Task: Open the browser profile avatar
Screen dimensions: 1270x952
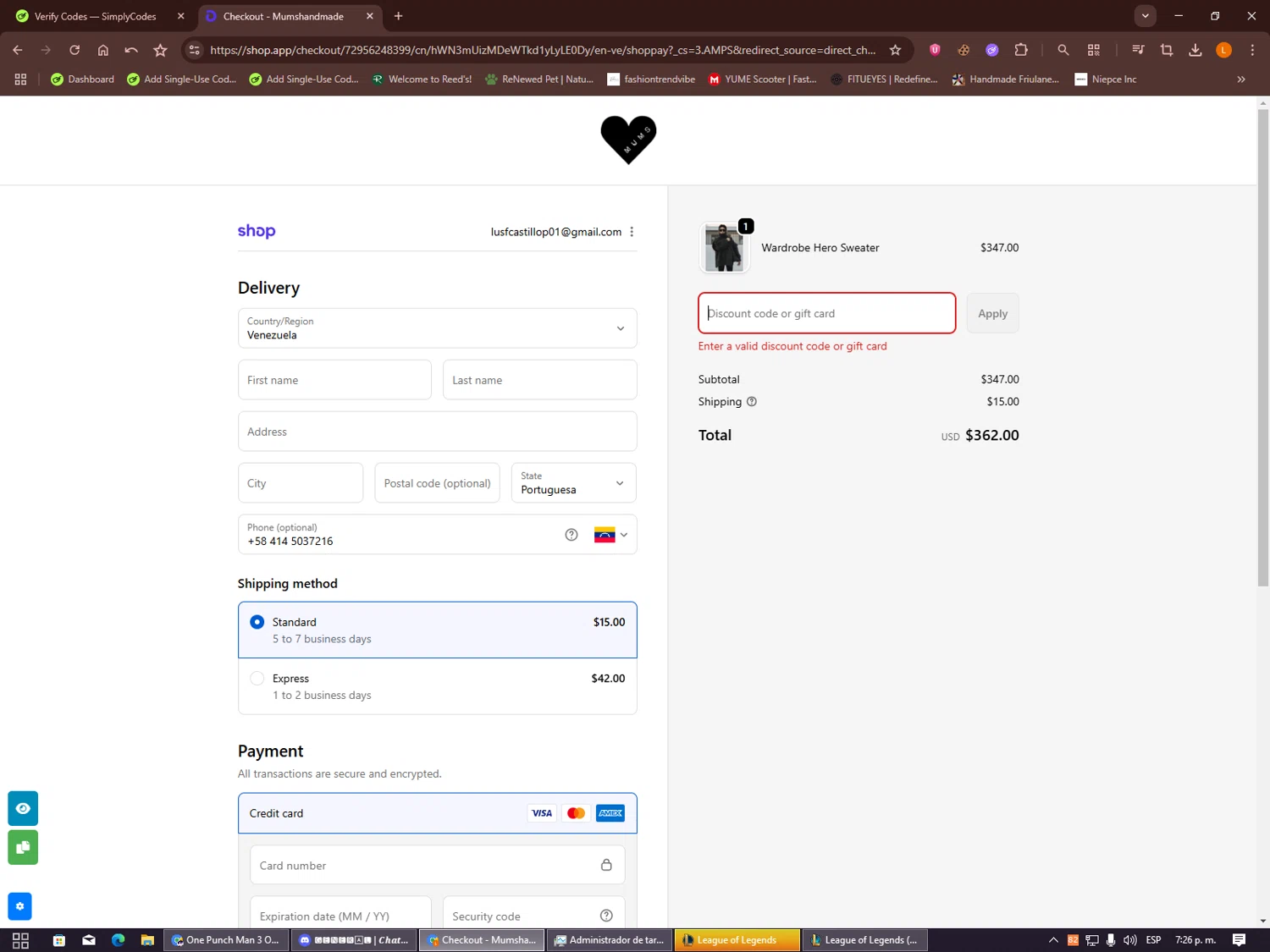Action: coord(1223,50)
